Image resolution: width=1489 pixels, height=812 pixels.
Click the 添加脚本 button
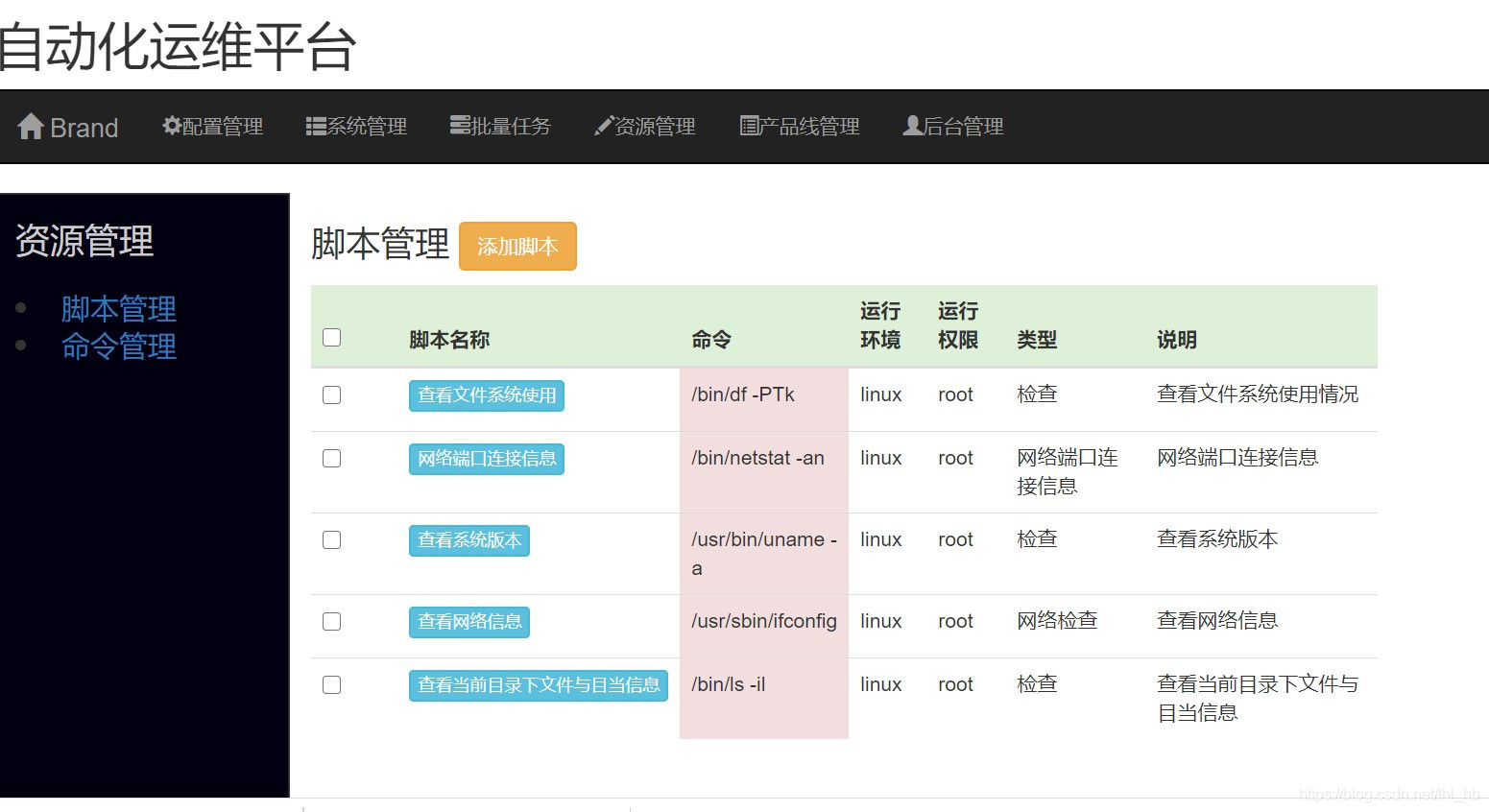[517, 247]
